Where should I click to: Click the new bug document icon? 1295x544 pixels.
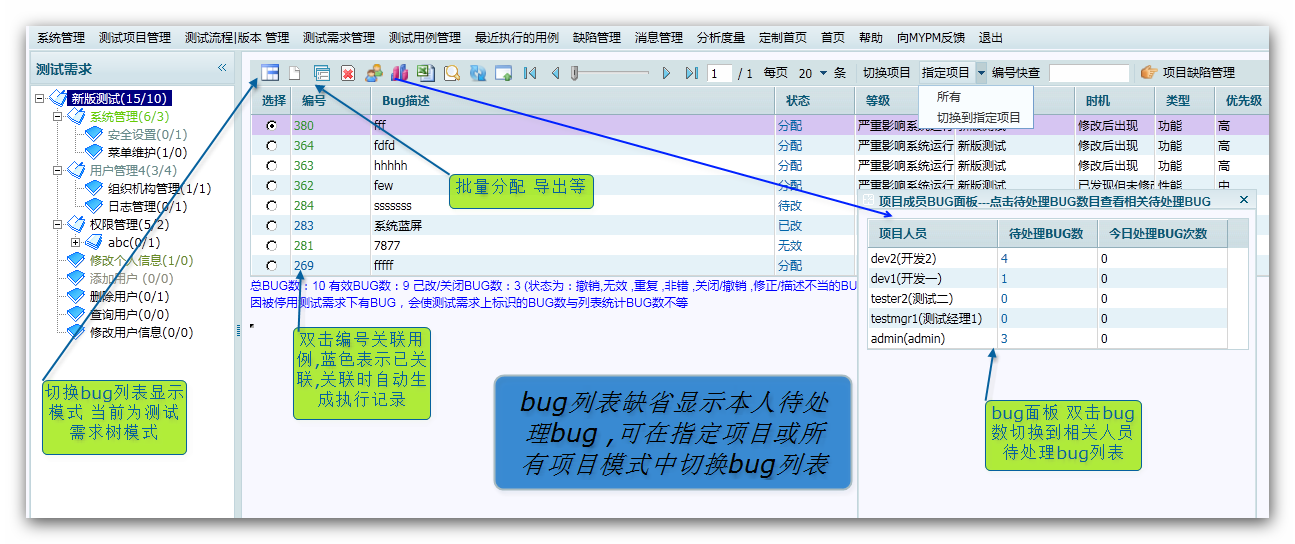295,73
